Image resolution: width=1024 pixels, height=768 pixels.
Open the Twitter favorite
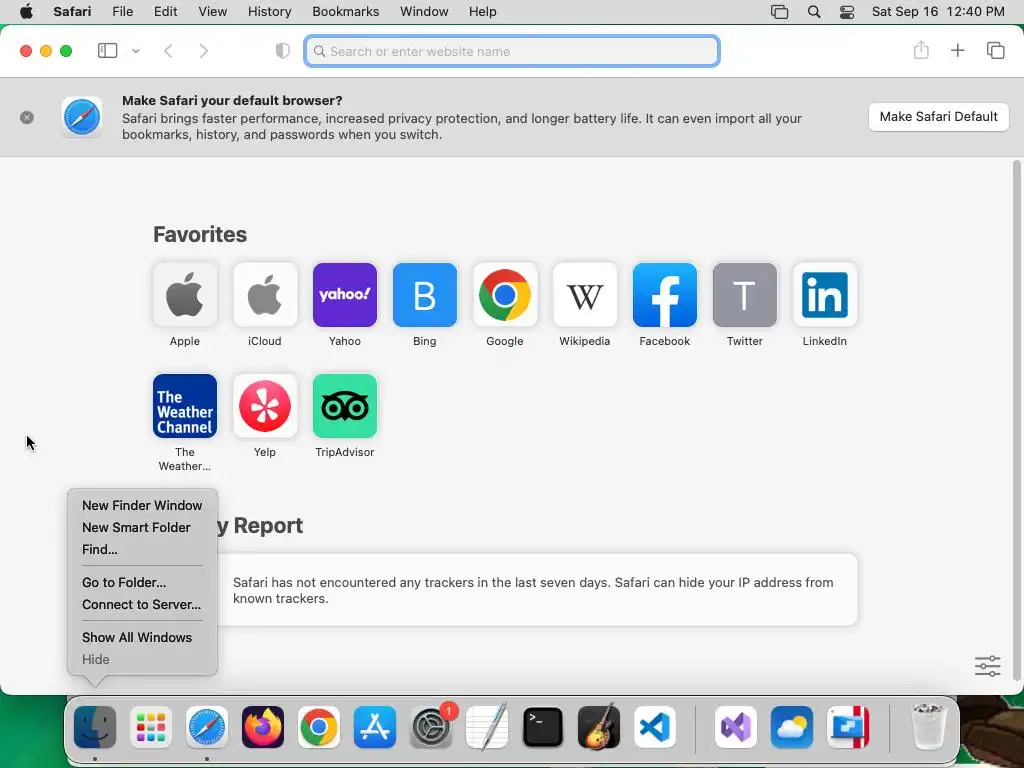(744, 295)
